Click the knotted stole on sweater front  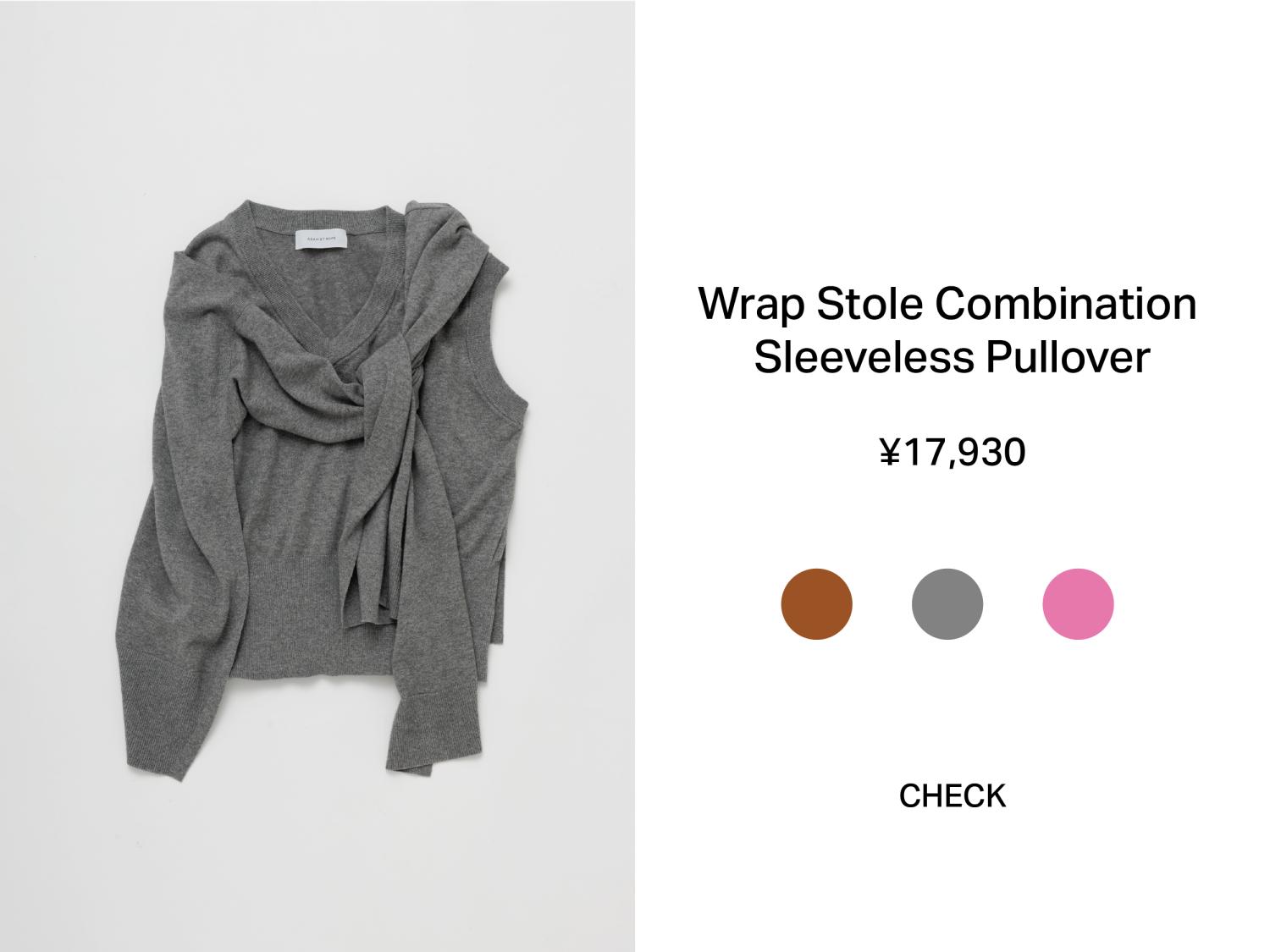coord(373,381)
